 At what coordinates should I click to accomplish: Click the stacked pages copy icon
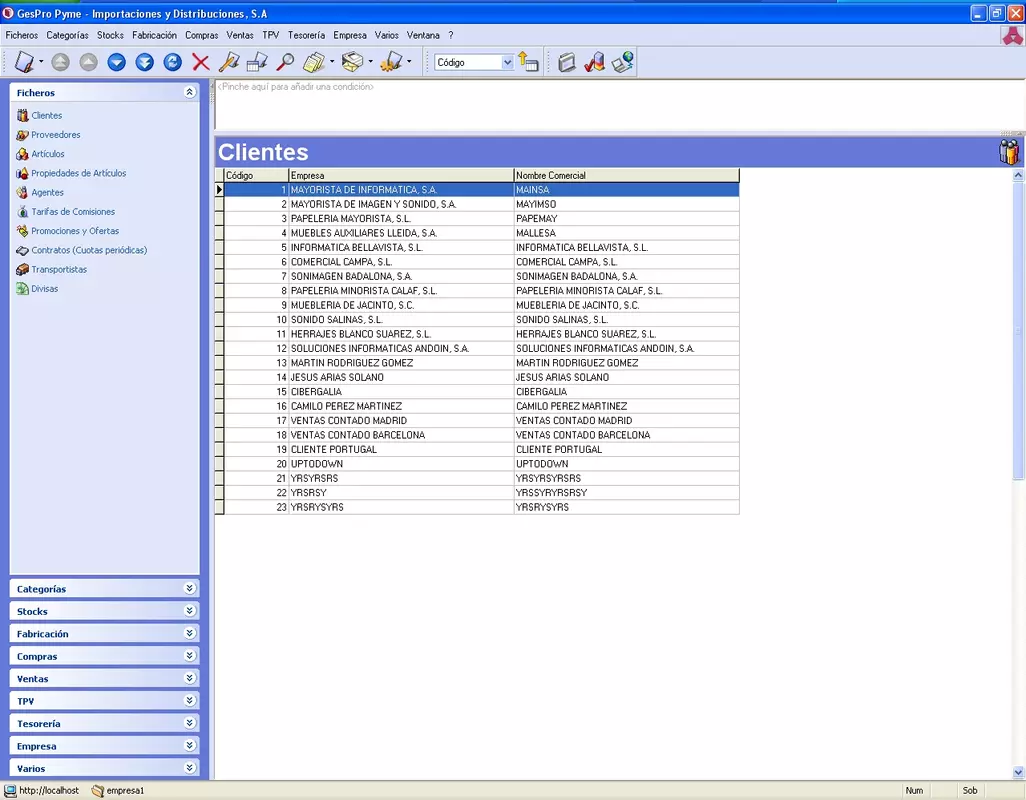click(x=314, y=62)
